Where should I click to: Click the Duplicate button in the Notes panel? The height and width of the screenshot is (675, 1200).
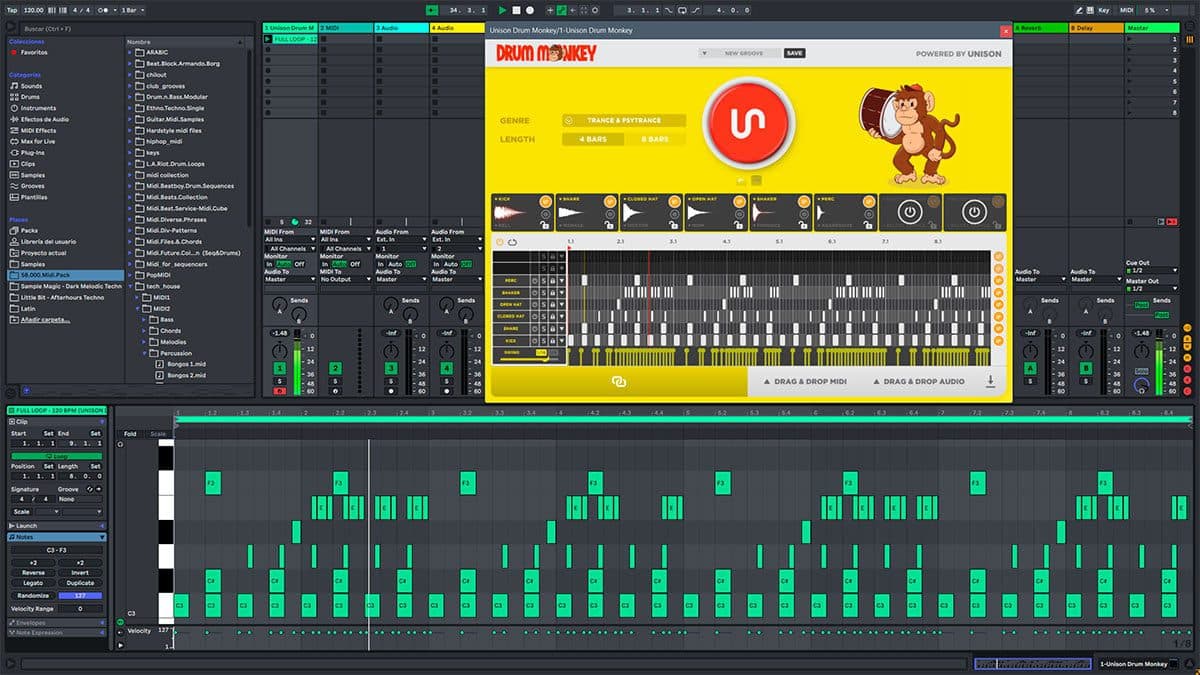[x=80, y=583]
